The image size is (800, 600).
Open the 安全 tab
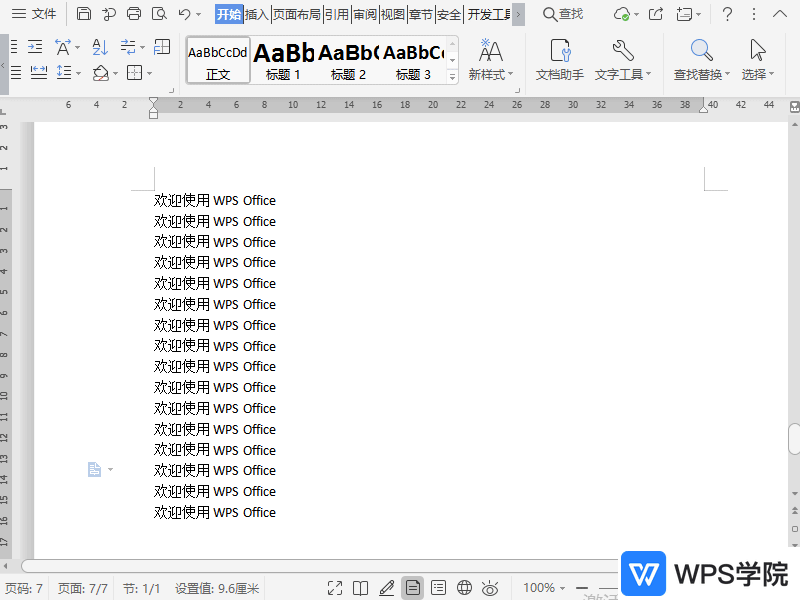[x=449, y=14]
